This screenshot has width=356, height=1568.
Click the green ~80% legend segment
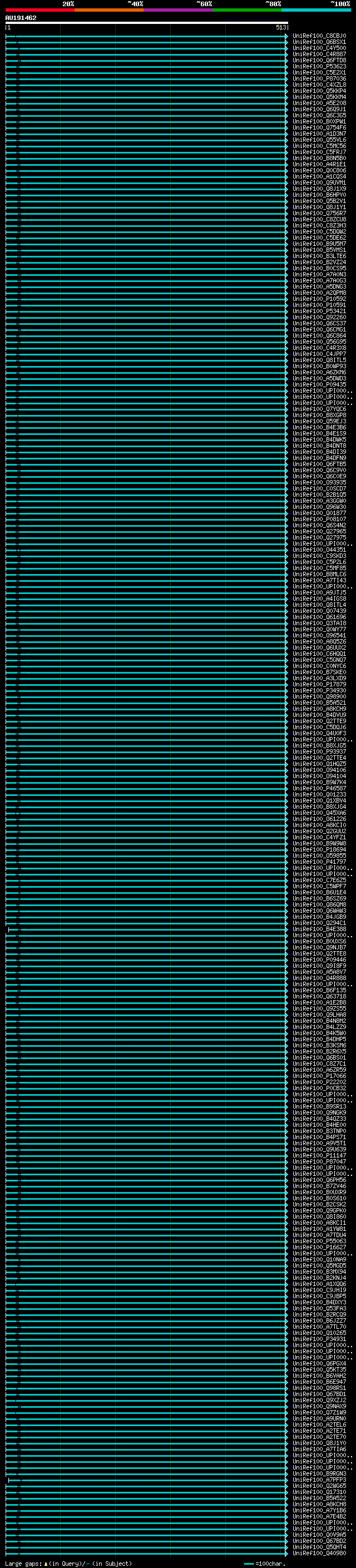(x=247, y=10)
